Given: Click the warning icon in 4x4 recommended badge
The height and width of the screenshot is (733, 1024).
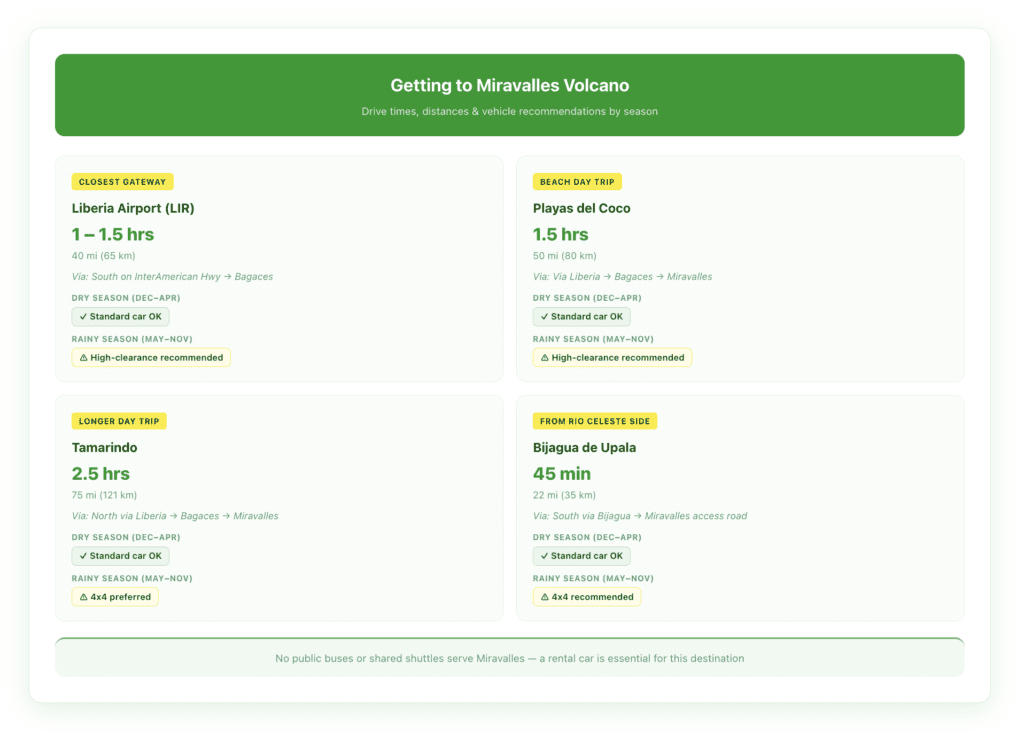Looking at the screenshot, I should [x=544, y=597].
